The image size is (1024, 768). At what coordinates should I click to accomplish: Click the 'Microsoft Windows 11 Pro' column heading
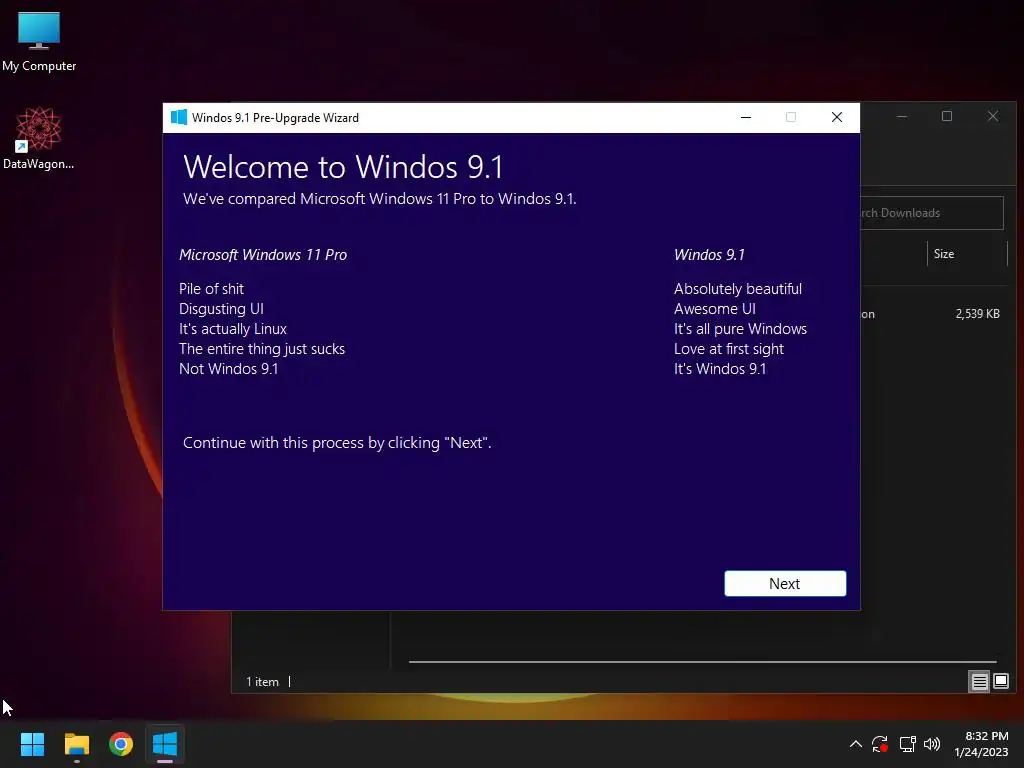coord(263,255)
